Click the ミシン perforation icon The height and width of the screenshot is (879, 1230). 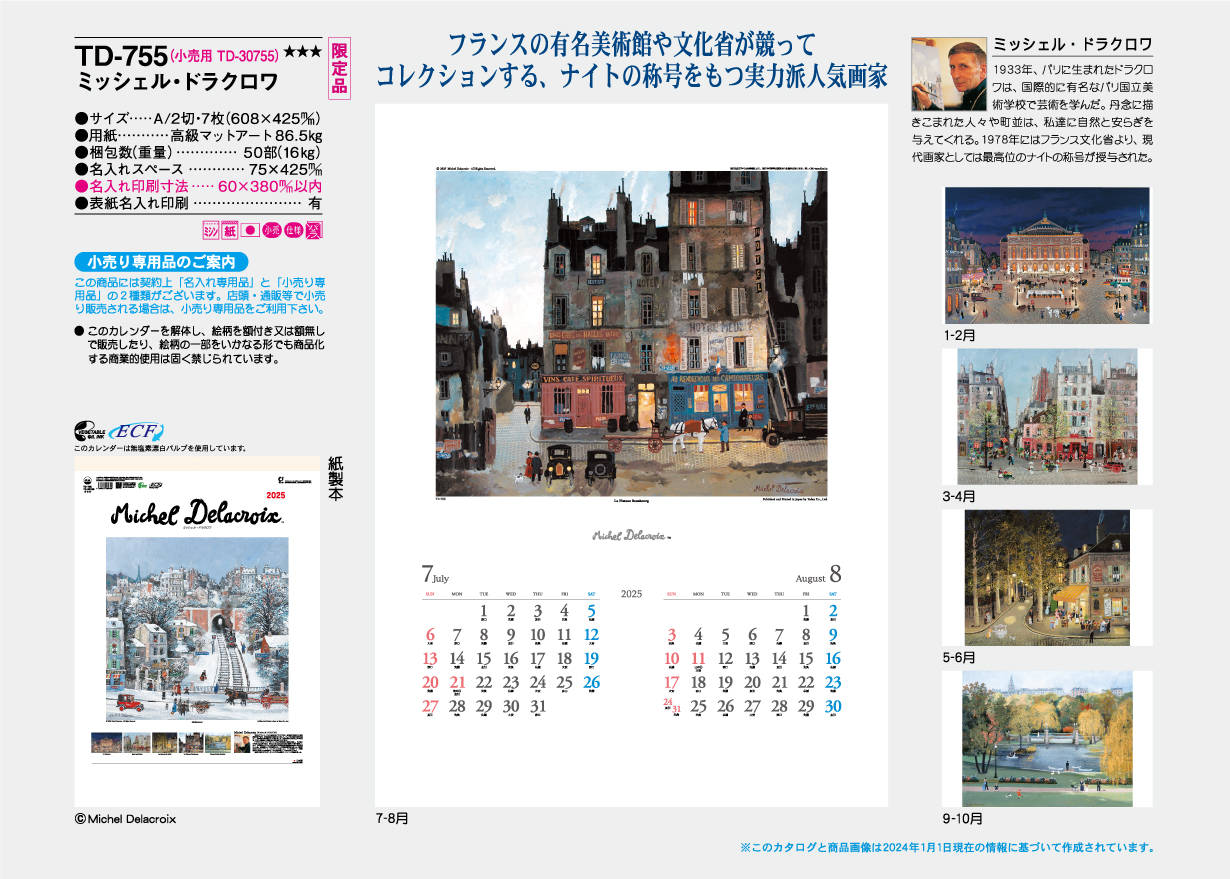tap(211, 230)
